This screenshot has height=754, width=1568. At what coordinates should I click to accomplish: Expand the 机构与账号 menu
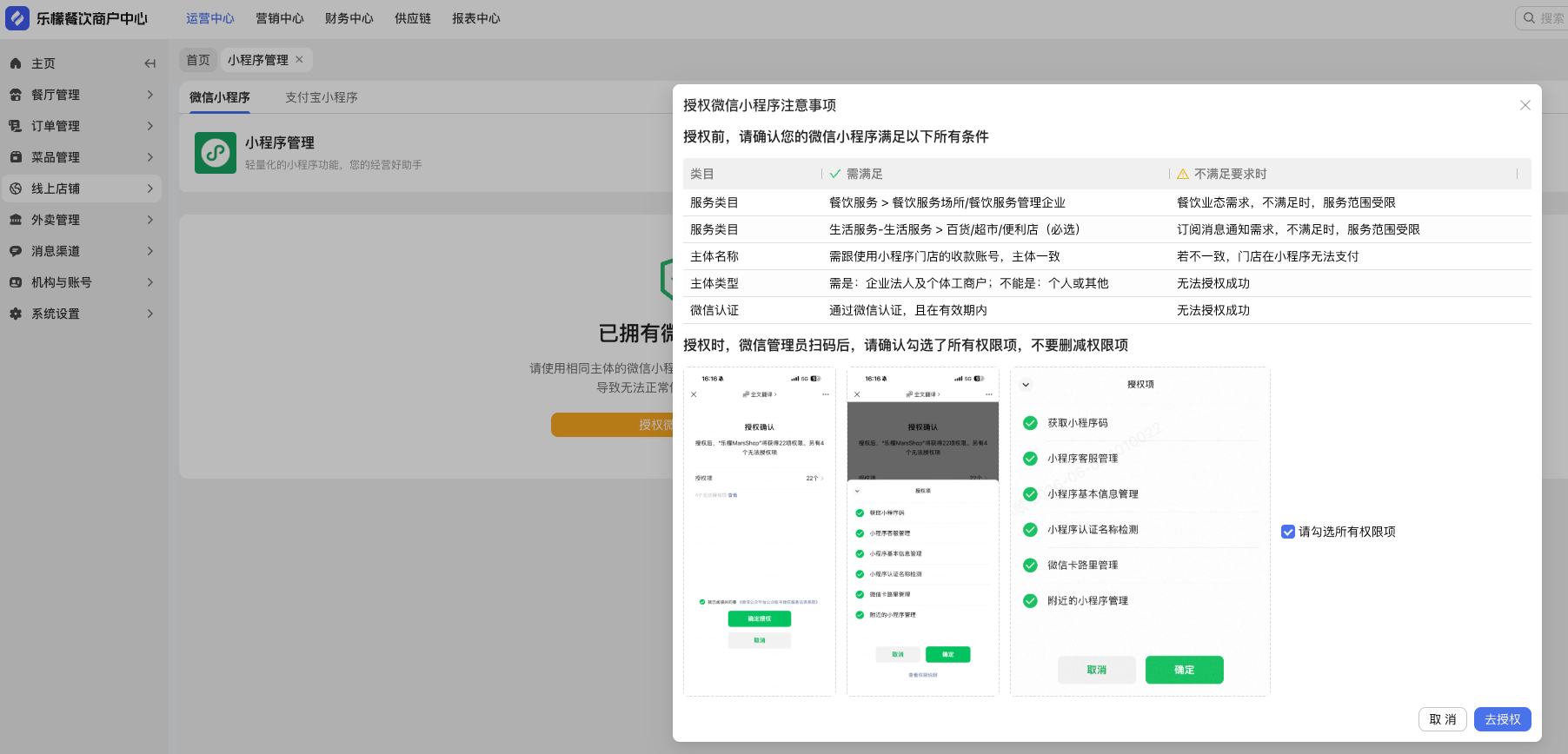pyautogui.click(x=150, y=282)
